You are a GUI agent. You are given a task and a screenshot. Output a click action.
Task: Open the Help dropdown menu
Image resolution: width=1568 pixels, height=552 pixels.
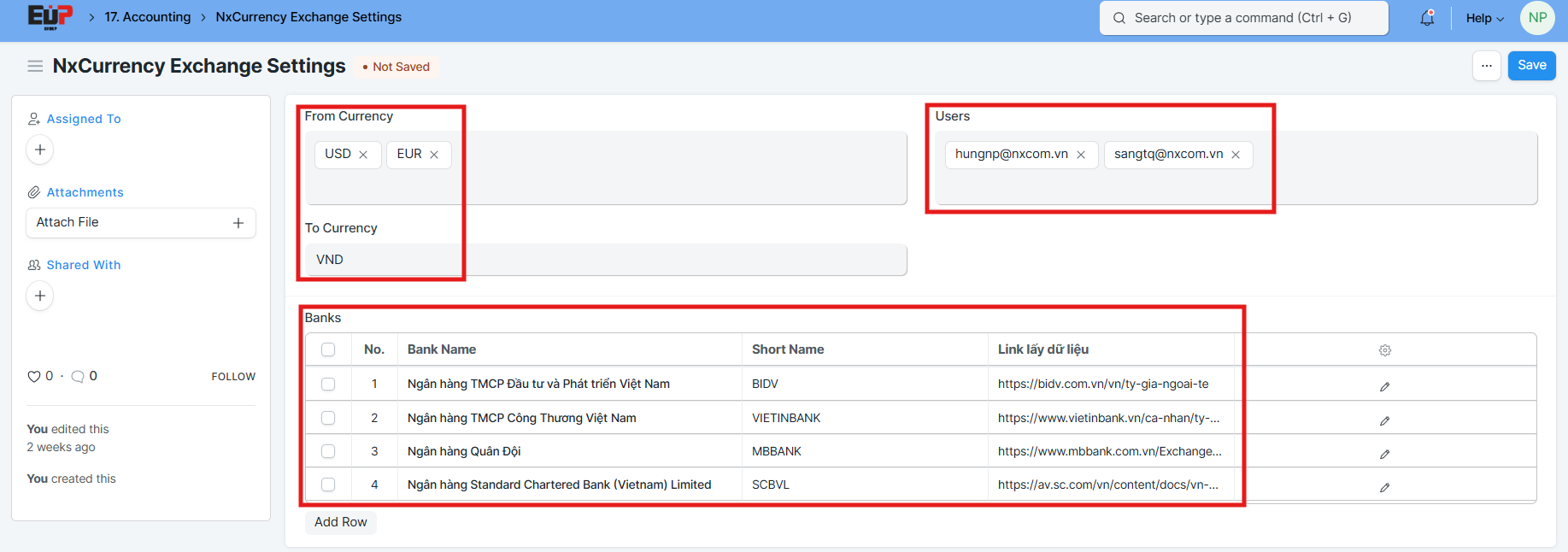[x=1484, y=18]
